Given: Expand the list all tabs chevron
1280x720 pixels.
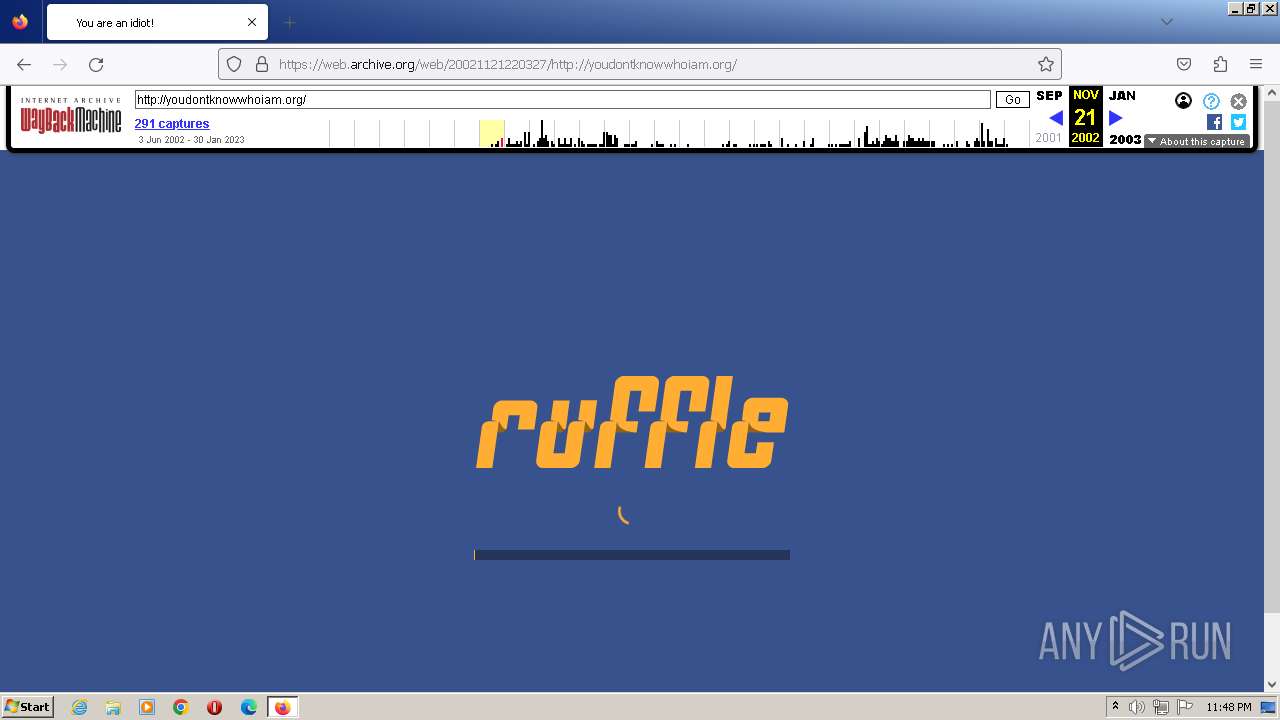Looking at the screenshot, I should [x=1166, y=22].
